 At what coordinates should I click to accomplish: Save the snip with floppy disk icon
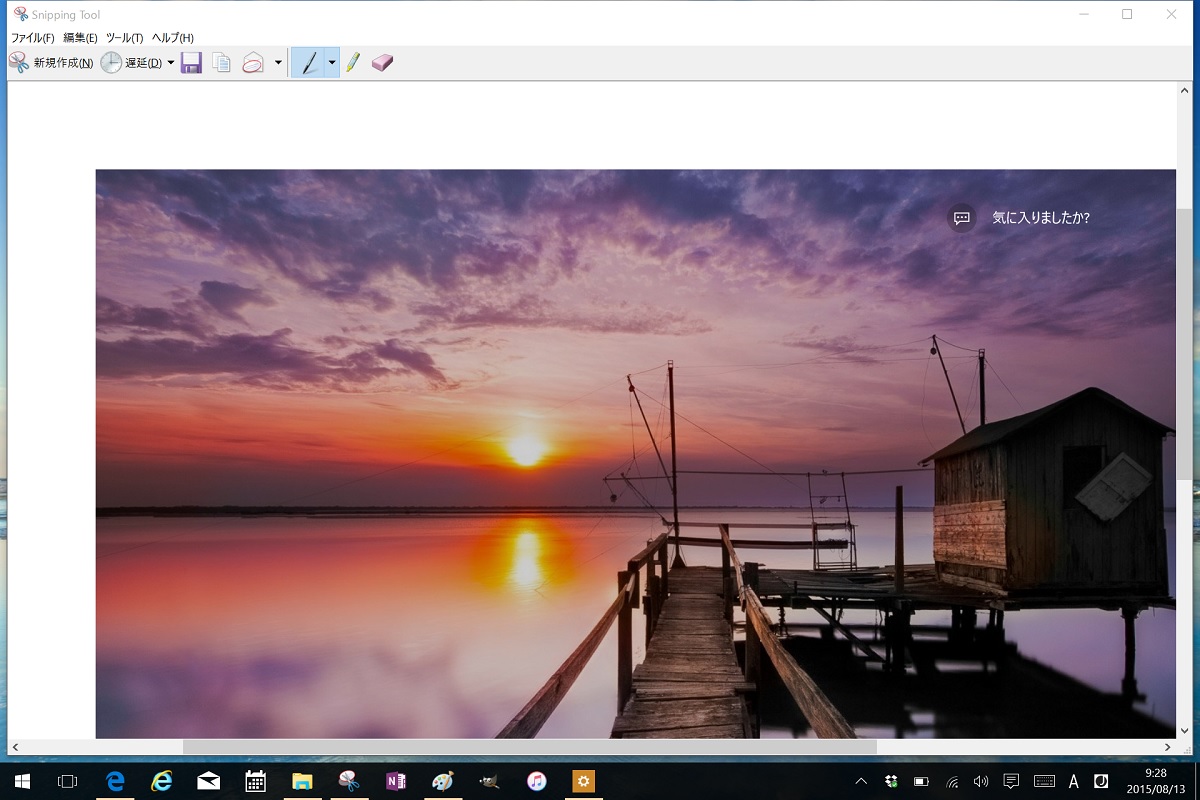pos(191,63)
